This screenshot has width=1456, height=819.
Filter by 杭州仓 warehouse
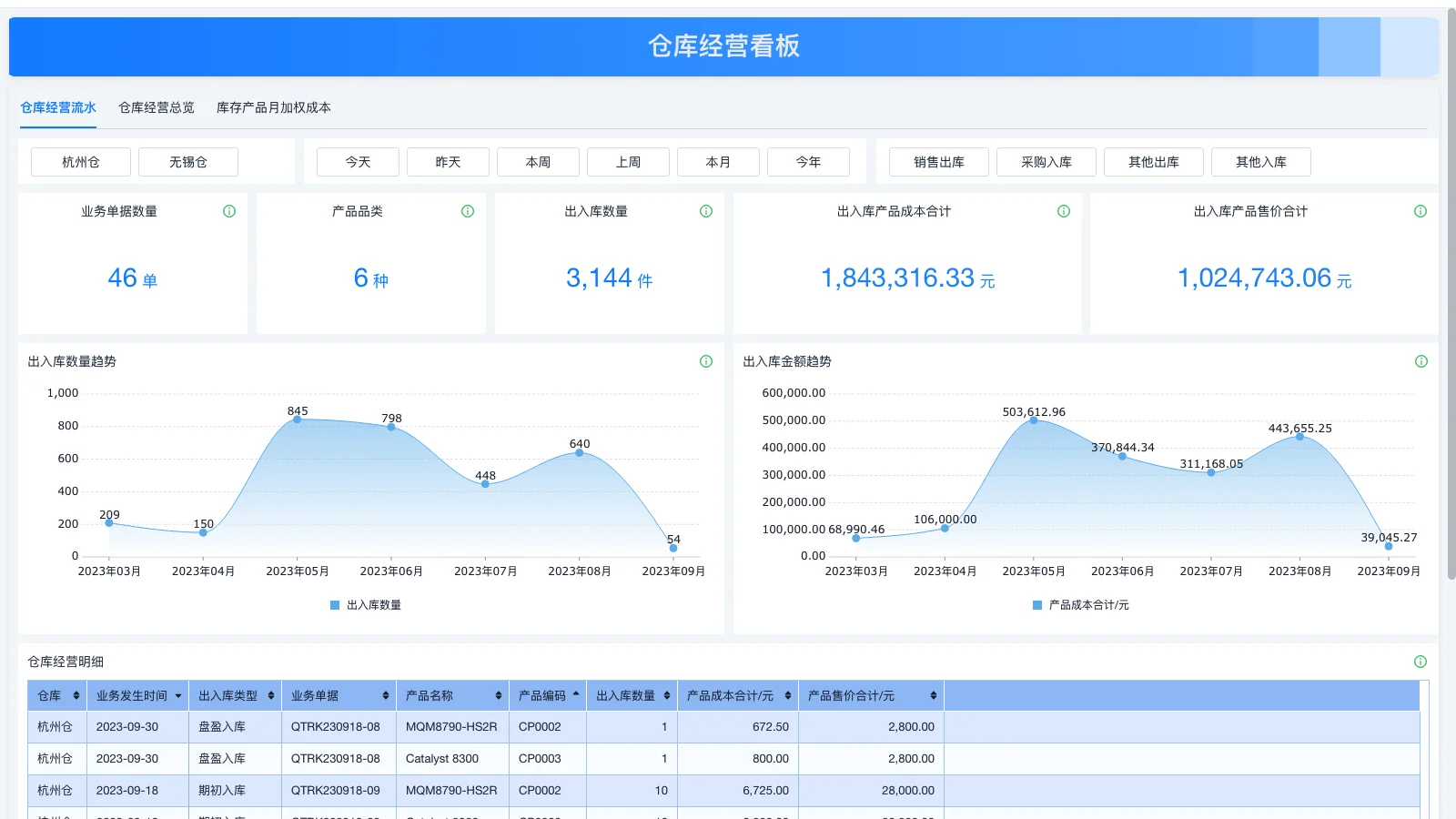click(81, 162)
